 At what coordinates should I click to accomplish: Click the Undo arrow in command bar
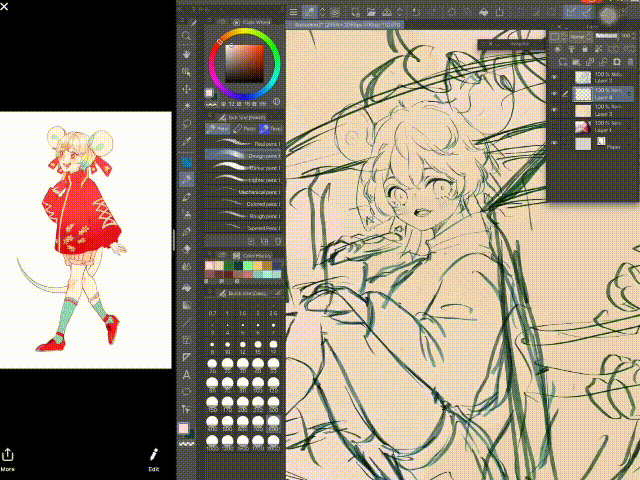[x=416, y=12]
